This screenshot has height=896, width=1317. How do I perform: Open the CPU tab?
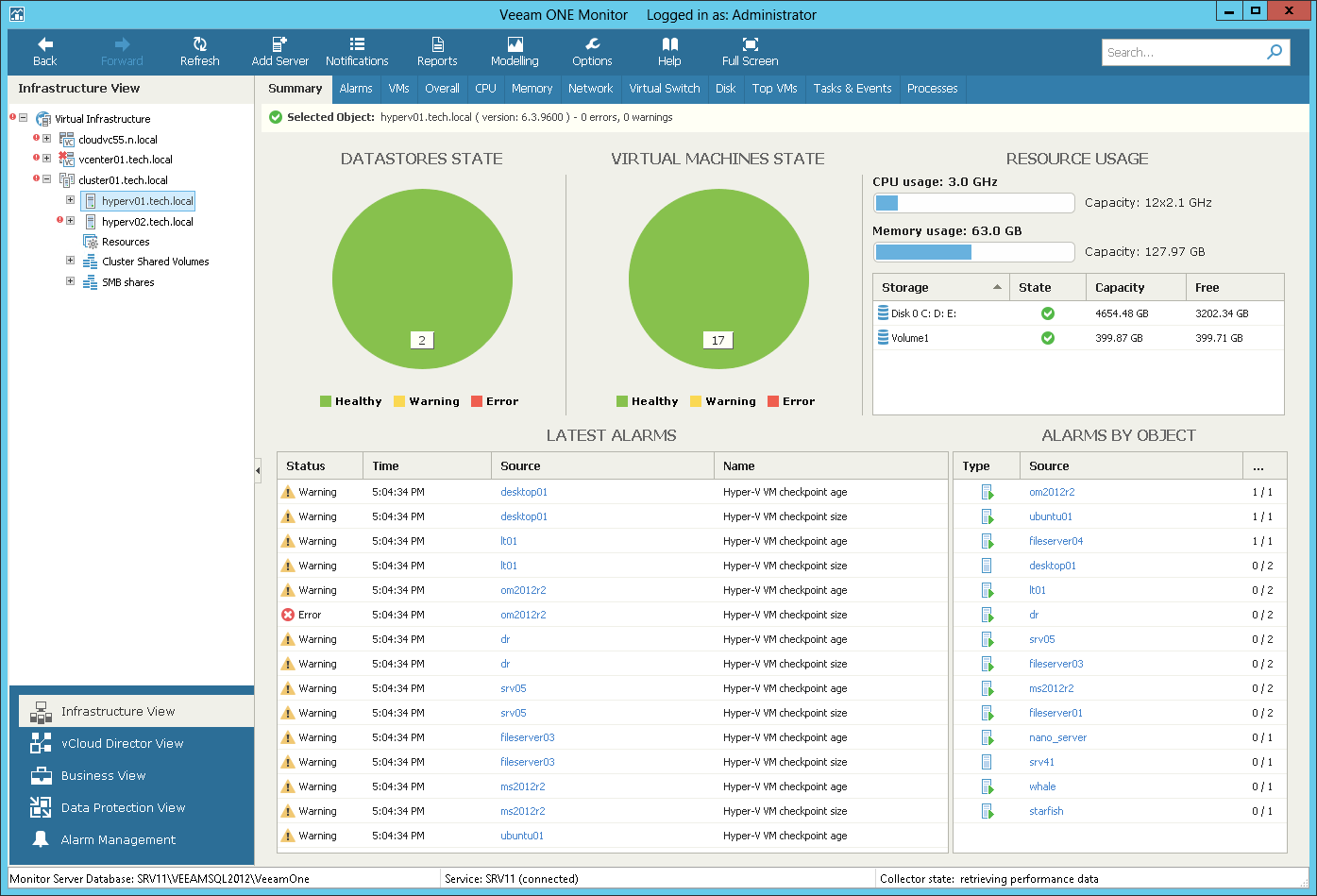485,89
